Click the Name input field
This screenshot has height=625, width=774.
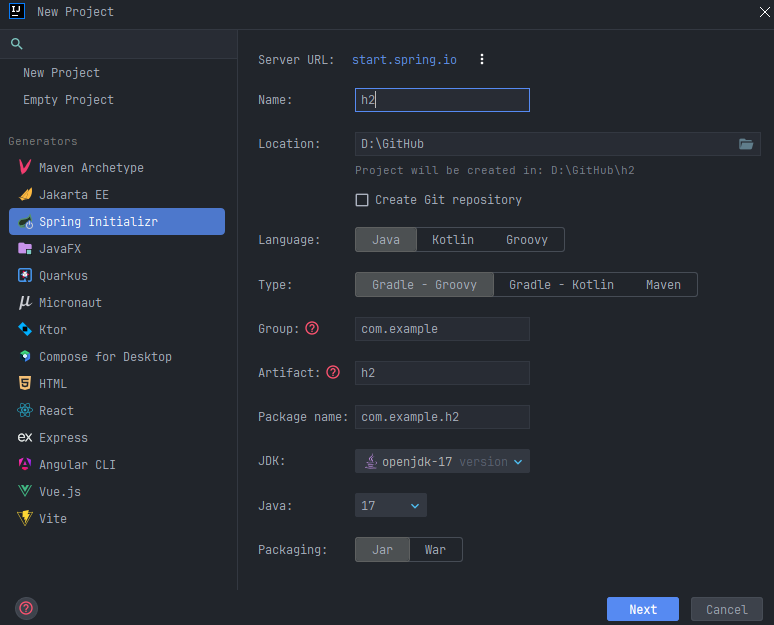(442, 100)
